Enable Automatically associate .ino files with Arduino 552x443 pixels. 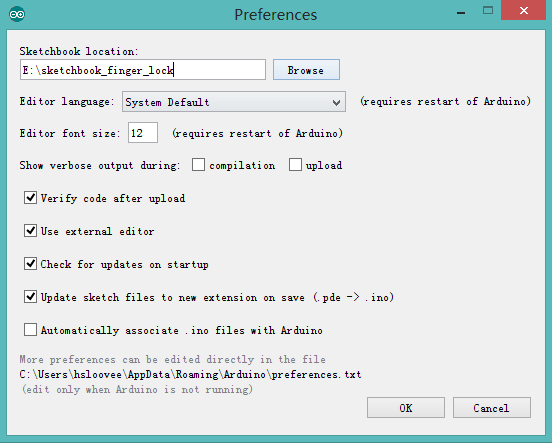(30, 330)
